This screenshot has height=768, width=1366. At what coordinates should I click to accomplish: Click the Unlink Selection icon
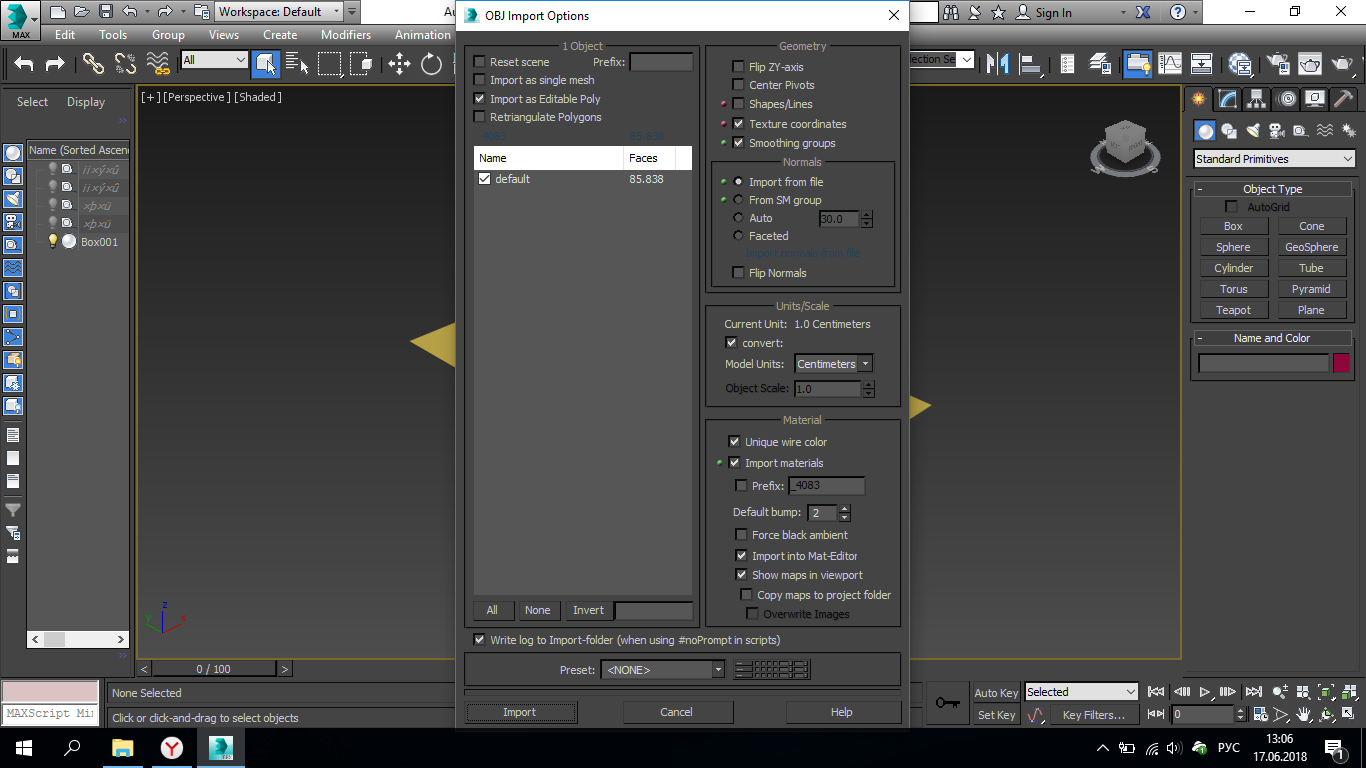pos(125,64)
